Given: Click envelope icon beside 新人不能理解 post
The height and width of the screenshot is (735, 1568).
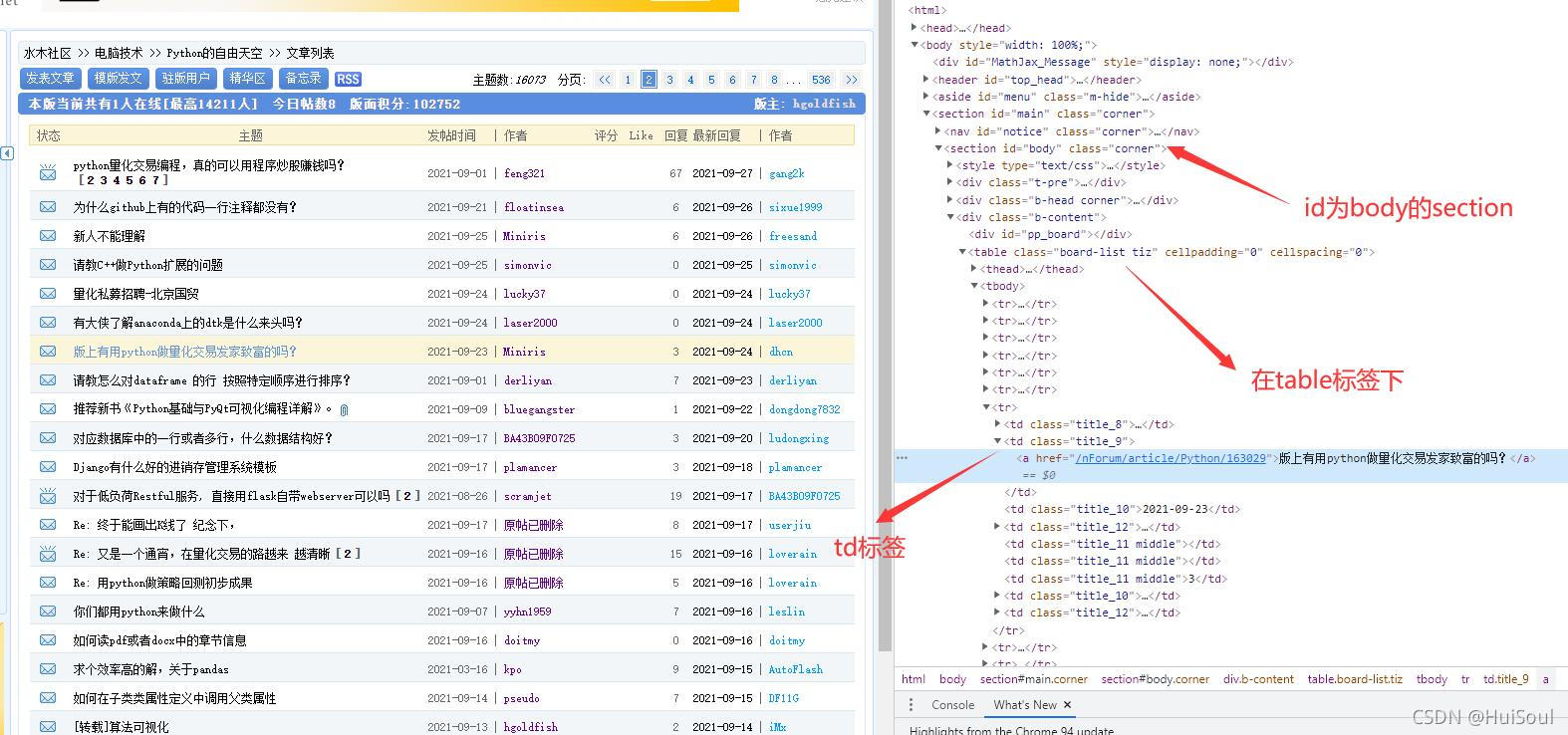Looking at the screenshot, I should pyautogui.click(x=47, y=236).
